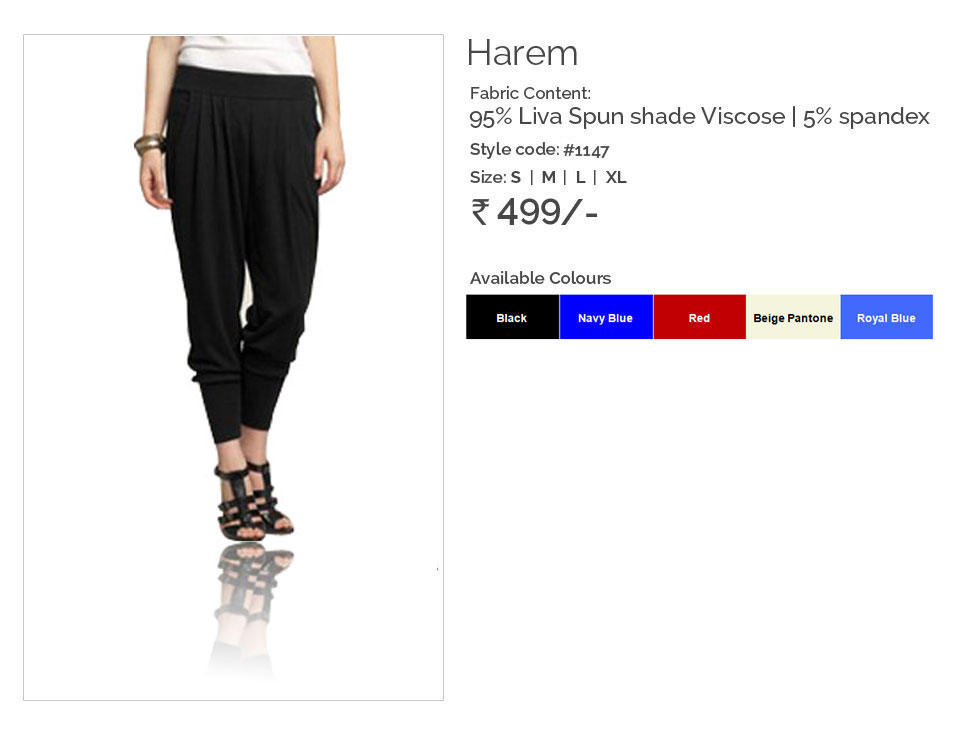This screenshot has height=732, width=975.
Task: Select the Beige Pantone colour swatch
Action: pos(793,317)
